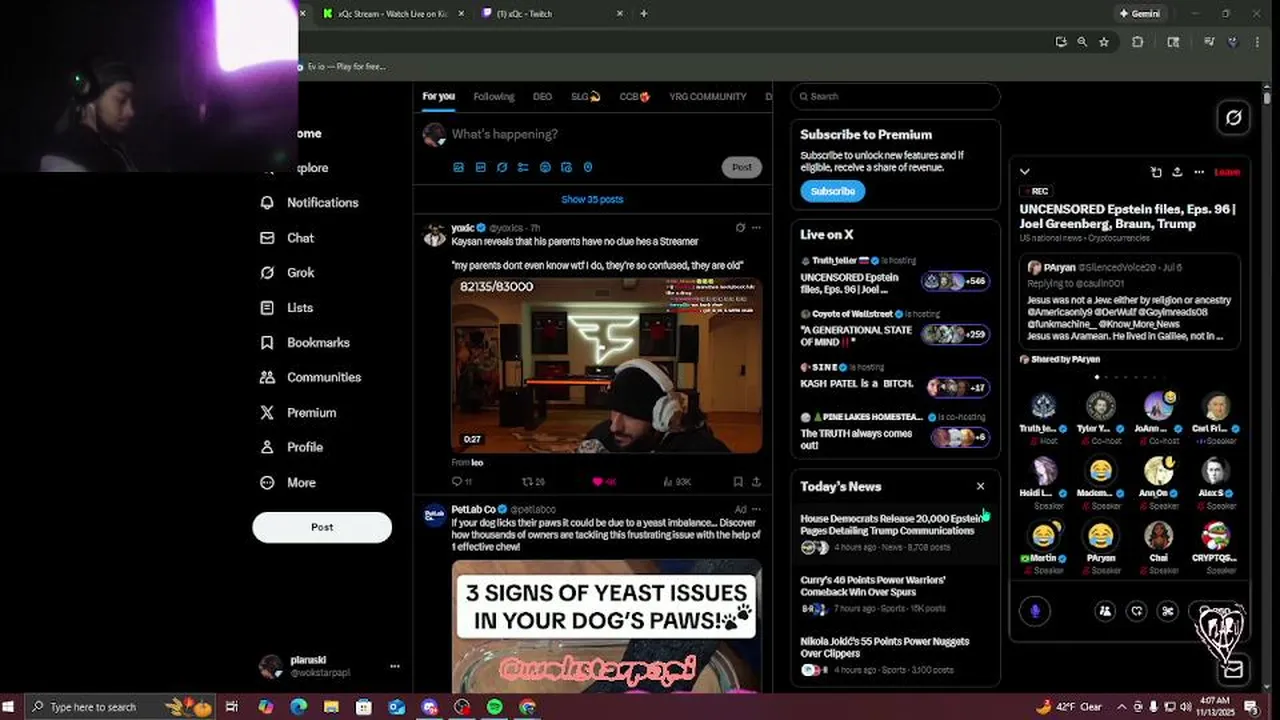The height and width of the screenshot is (720, 1280).
Task: Open Grok from the sidebar
Action: click(287, 272)
